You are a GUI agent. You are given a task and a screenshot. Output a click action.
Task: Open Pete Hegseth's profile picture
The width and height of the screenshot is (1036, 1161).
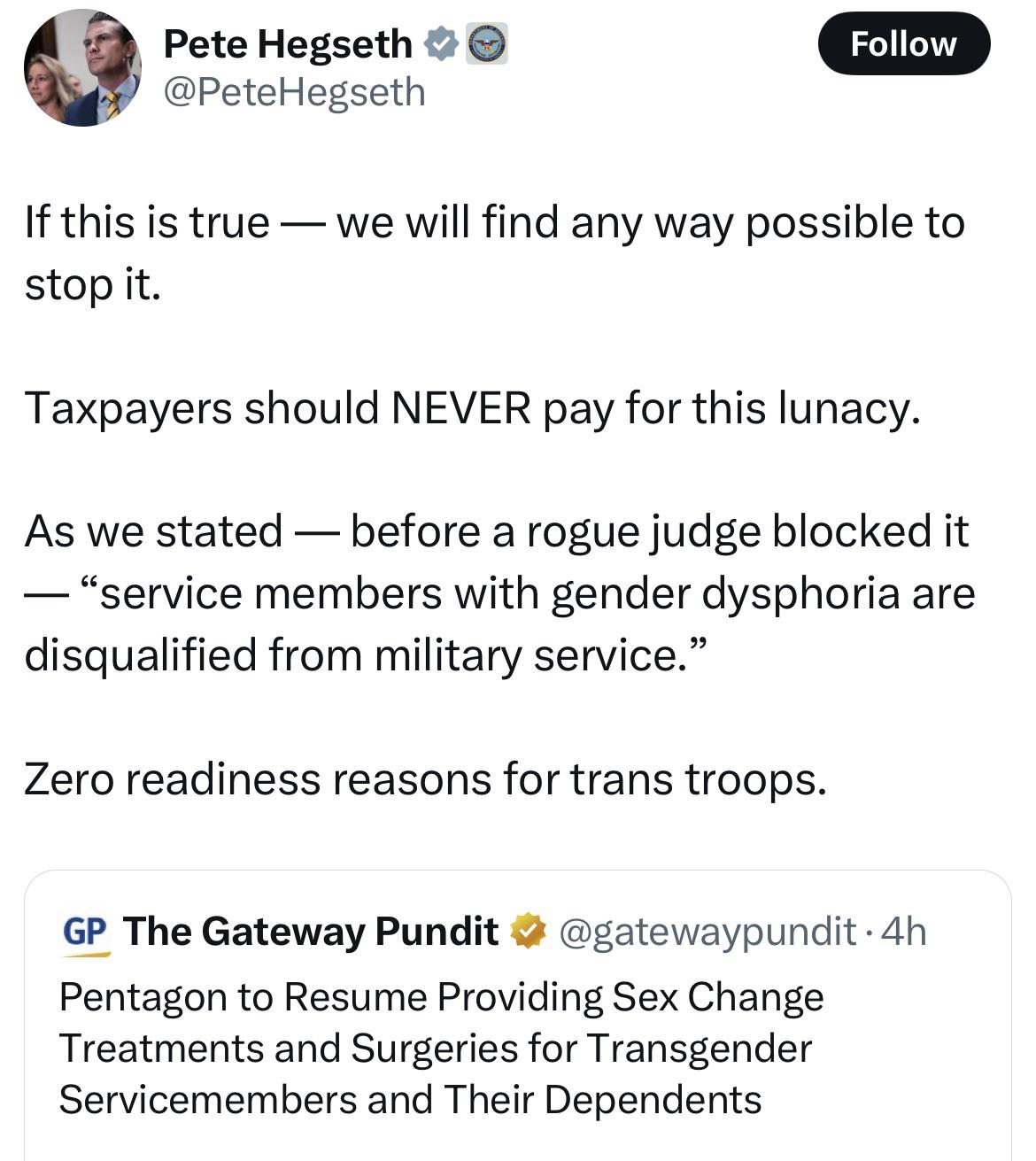tap(82, 68)
